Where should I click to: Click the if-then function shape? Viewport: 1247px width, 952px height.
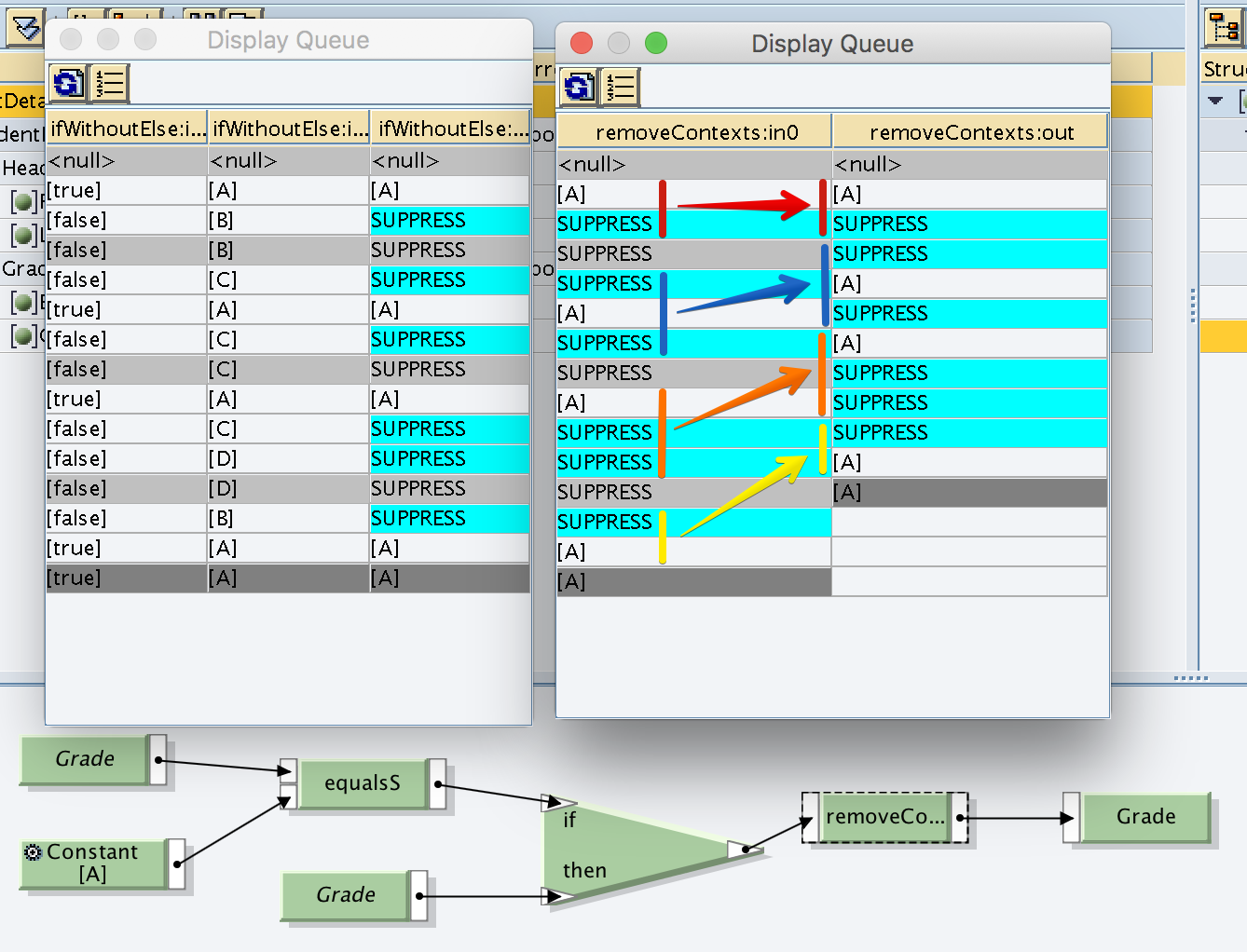[x=634, y=848]
